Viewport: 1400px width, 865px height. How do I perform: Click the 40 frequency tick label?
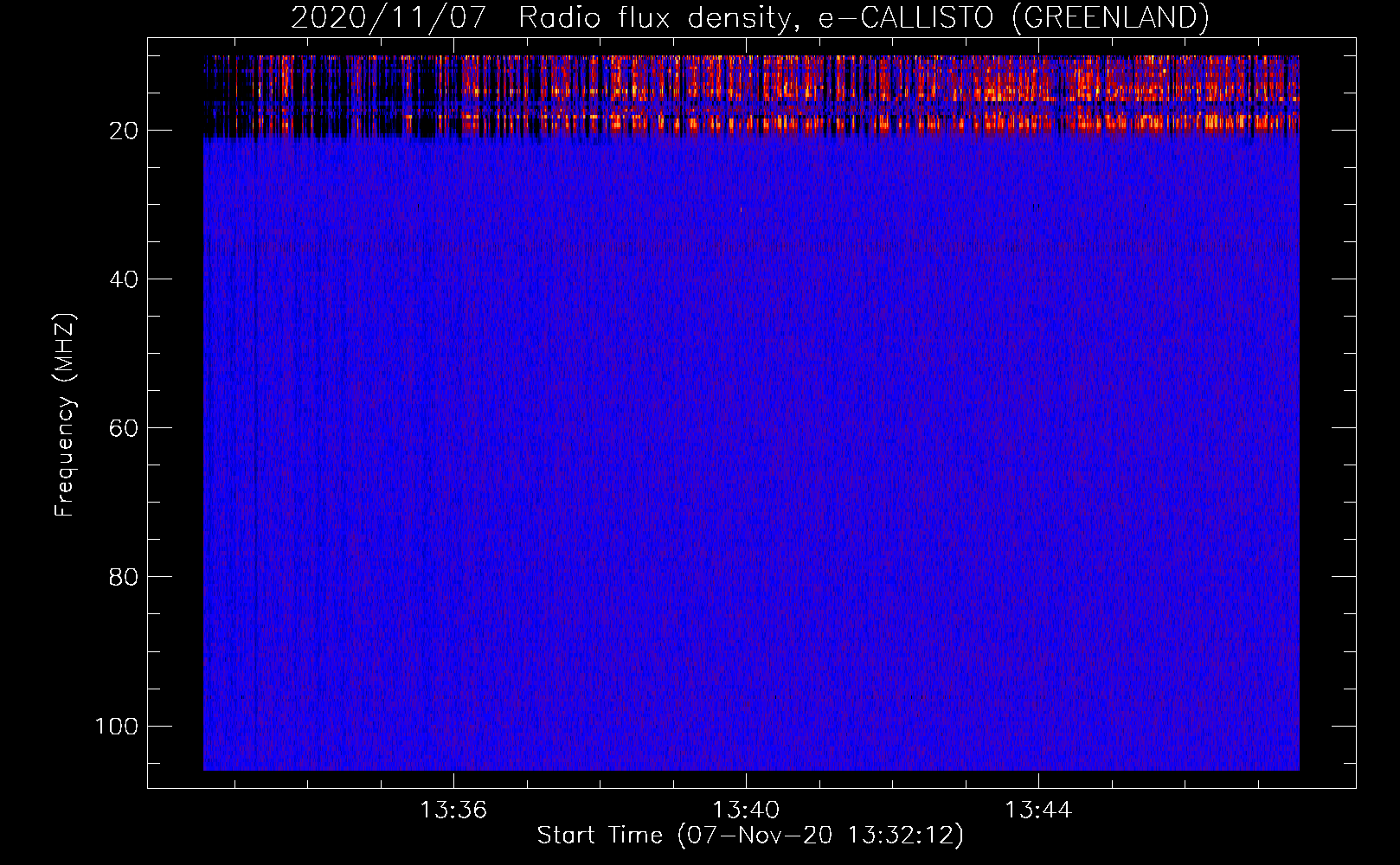(x=124, y=279)
